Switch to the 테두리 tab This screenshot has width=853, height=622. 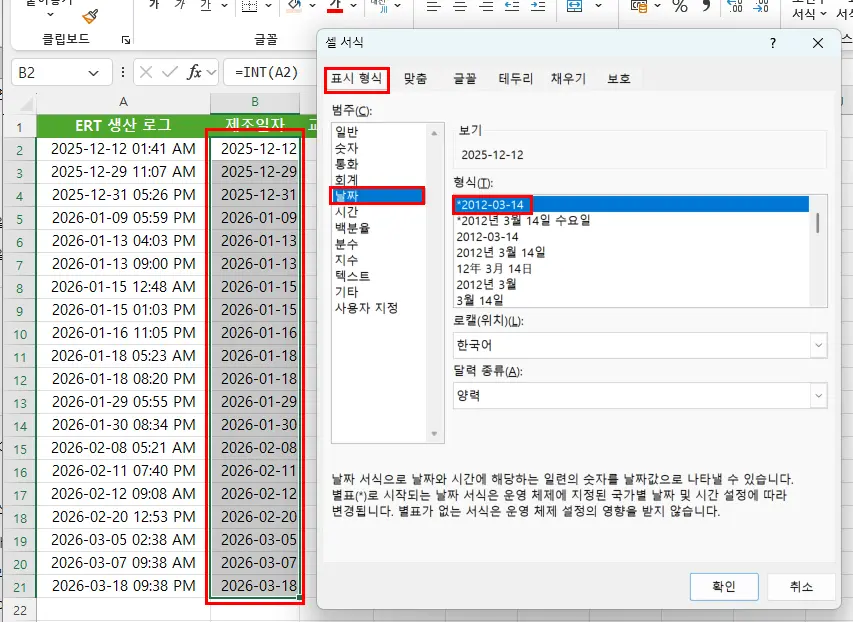tap(510, 77)
